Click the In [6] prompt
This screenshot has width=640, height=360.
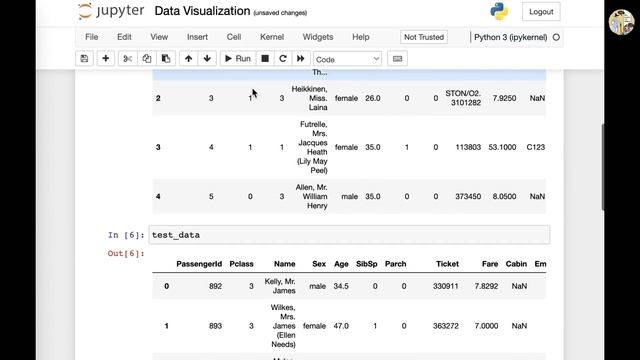pos(126,235)
